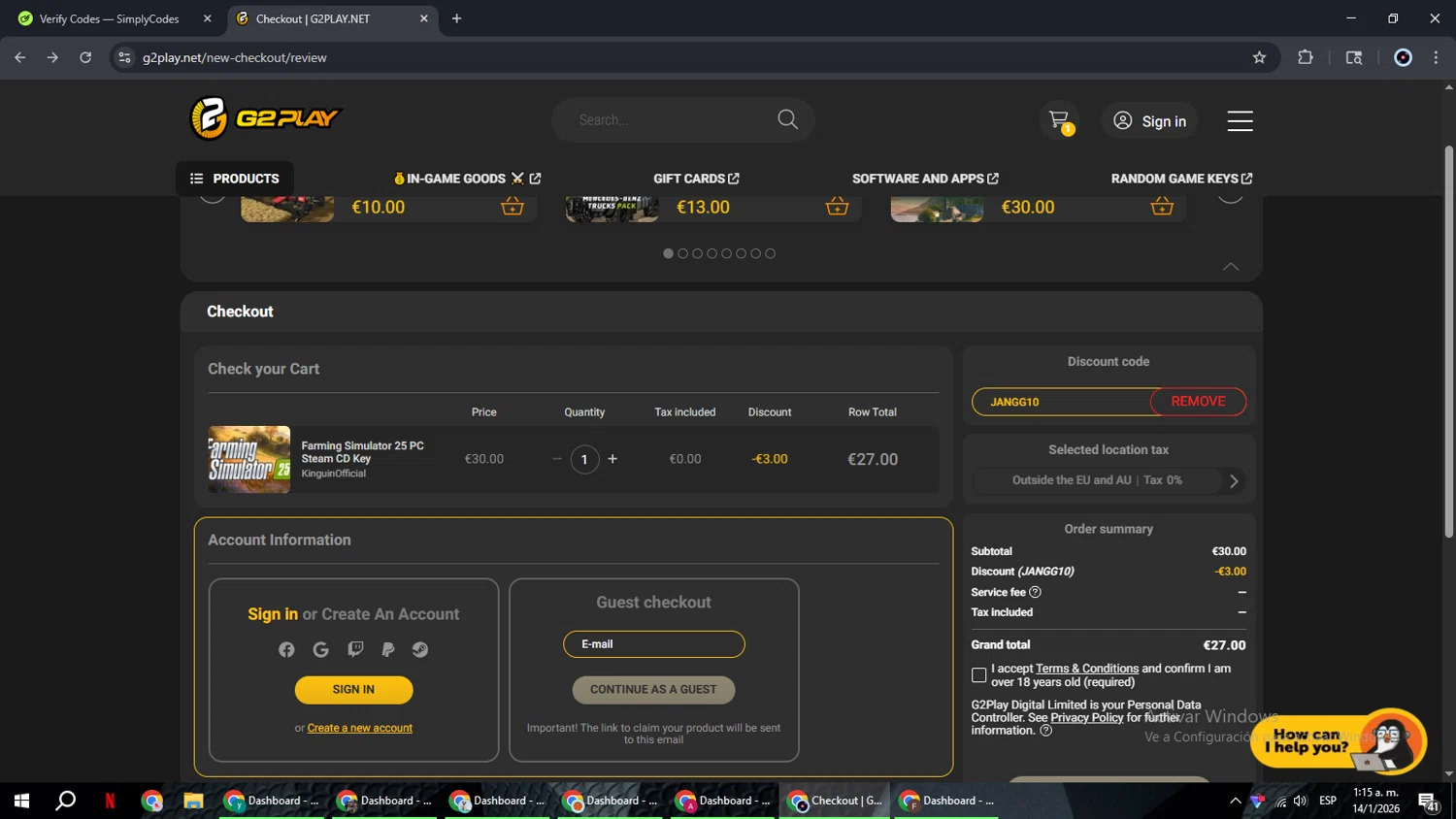Sign in with Facebook icon
This screenshot has width=1456, height=819.
[x=286, y=650]
